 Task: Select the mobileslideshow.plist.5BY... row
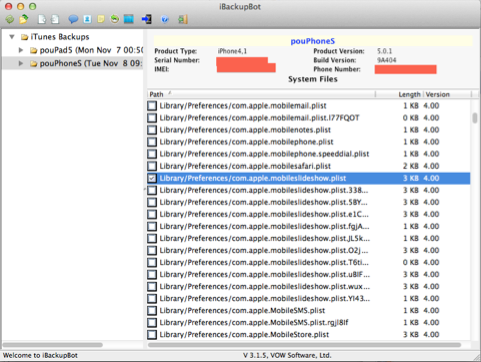309,202
